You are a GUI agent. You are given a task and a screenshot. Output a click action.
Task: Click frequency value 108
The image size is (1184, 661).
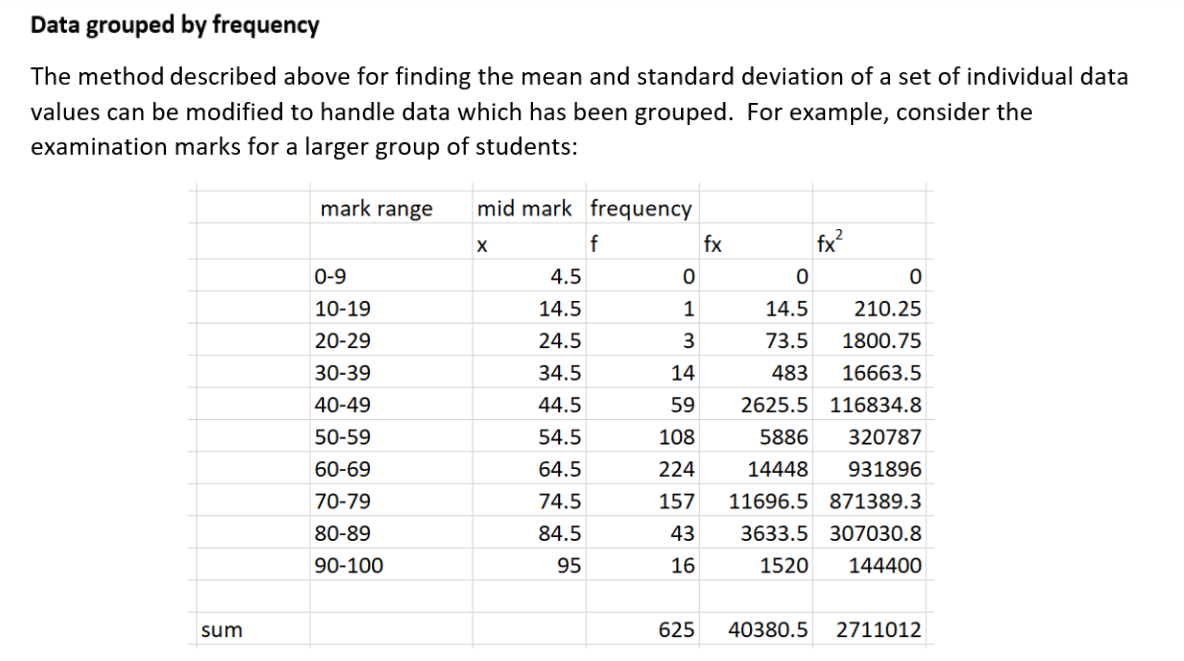tap(677, 437)
